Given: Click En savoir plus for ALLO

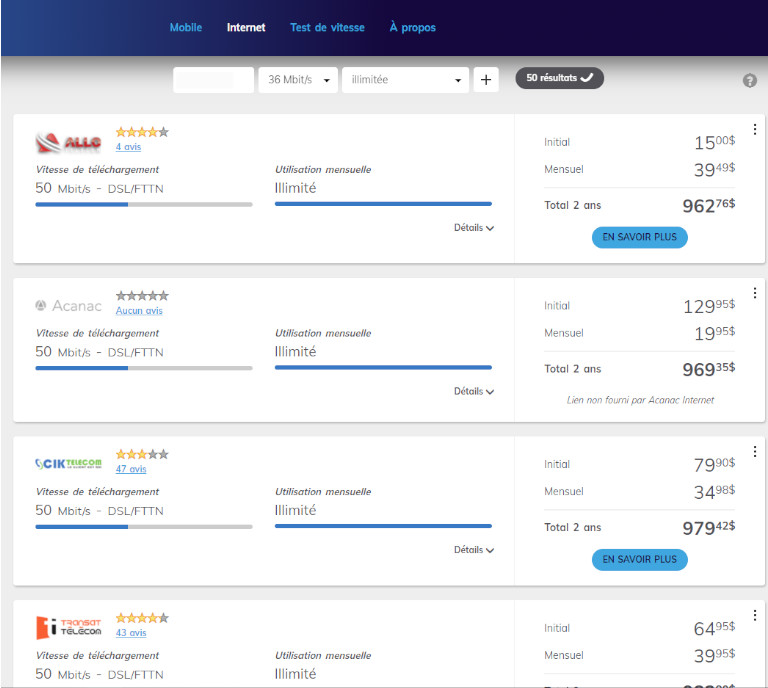Looking at the screenshot, I should 639,238.
